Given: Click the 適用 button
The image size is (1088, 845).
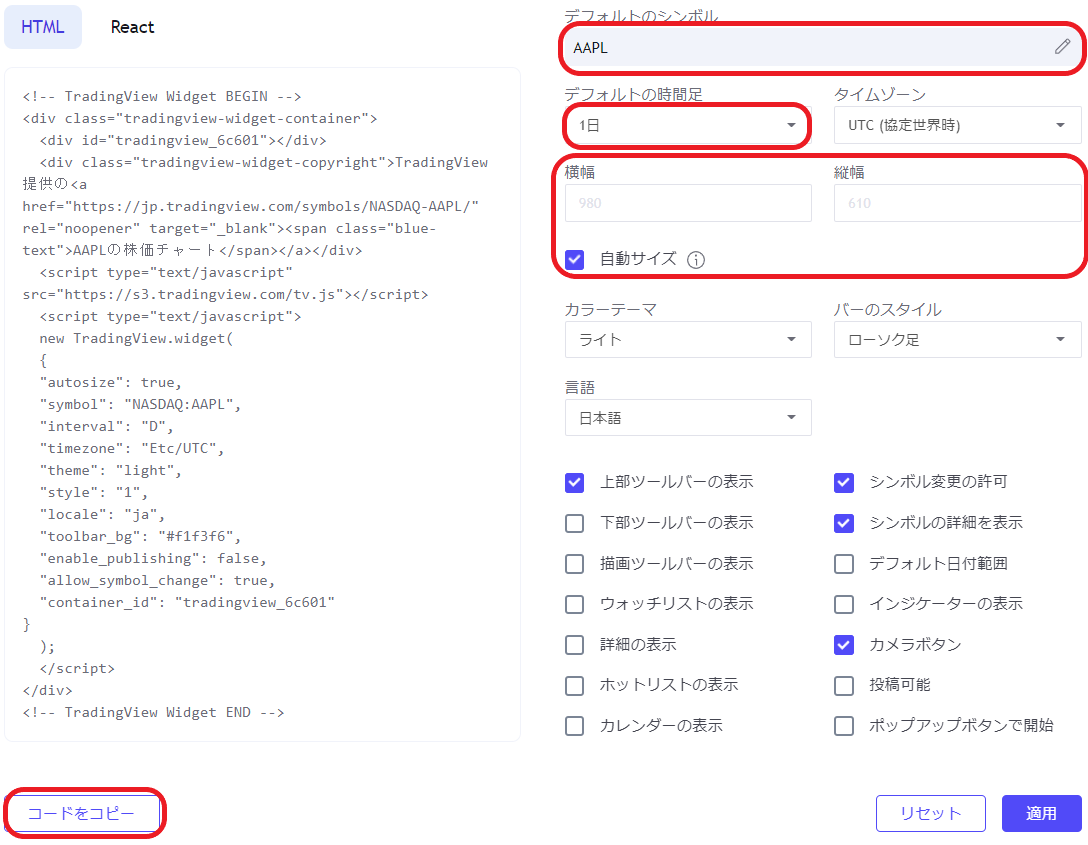Looking at the screenshot, I should click(x=1041, y=813).
